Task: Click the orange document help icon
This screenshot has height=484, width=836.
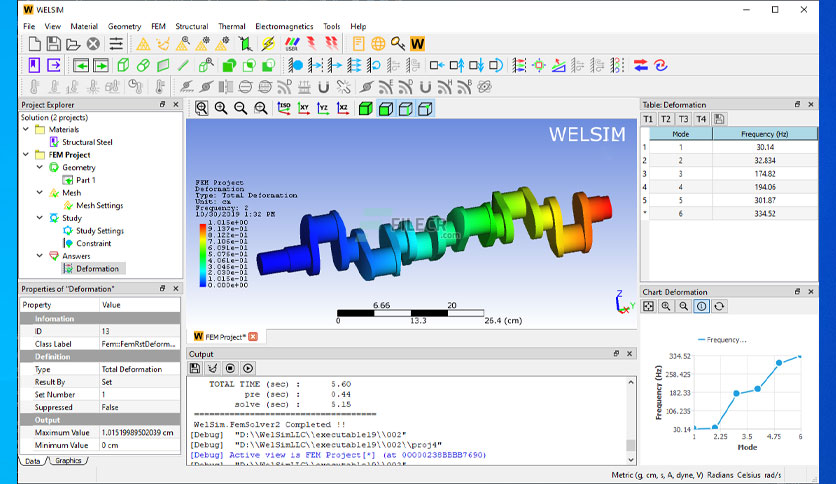Action: (x=358, y=44)
